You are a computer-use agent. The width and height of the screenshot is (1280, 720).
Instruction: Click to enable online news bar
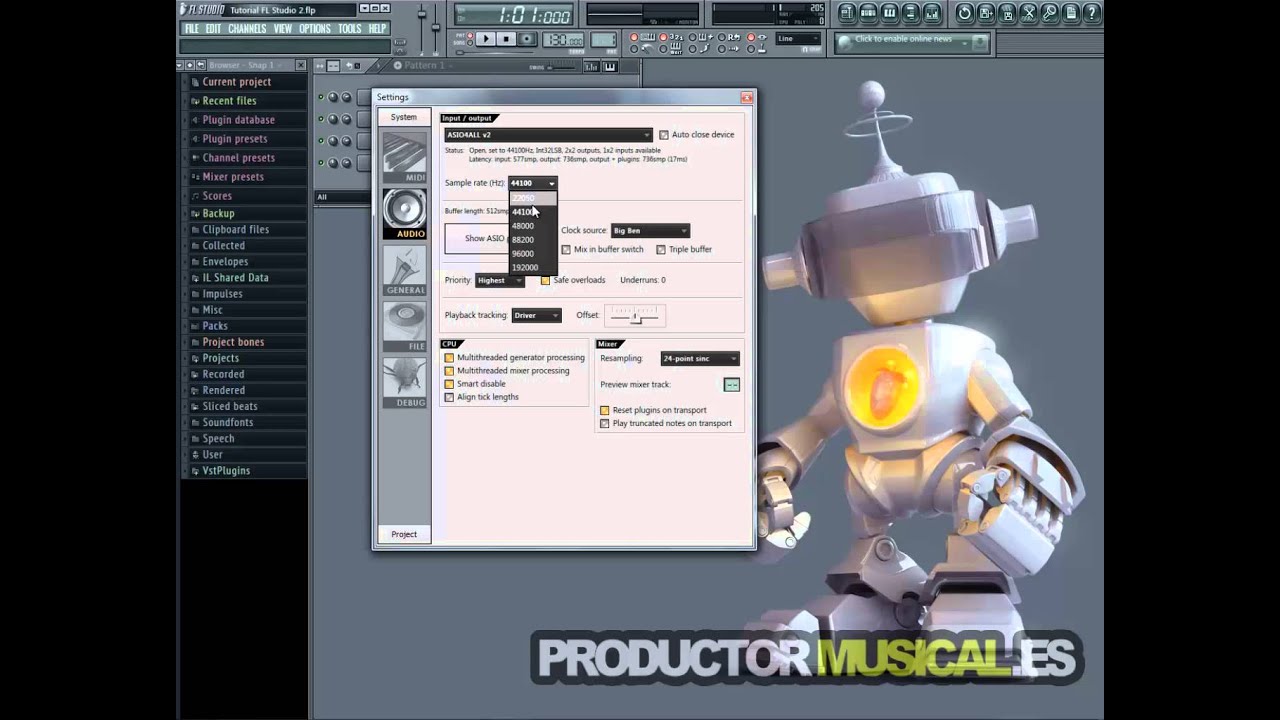tap(912, 41)
